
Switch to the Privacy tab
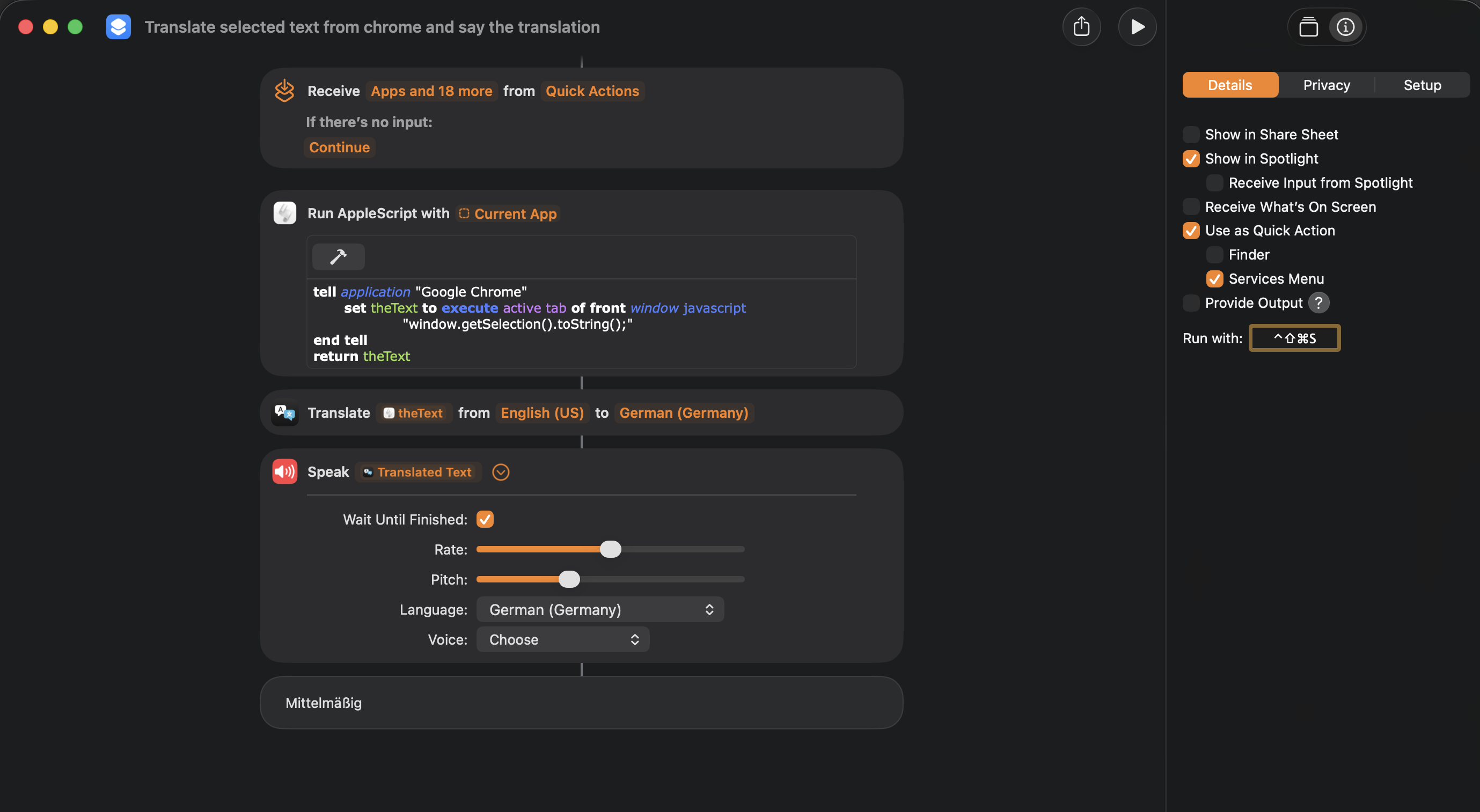pos(1325,84)
